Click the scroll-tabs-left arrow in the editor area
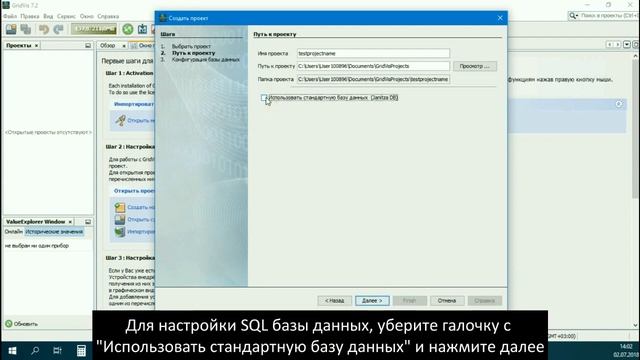Image resolution: width=640 pixels, height=360 pixels. click(x=609, y=44)
